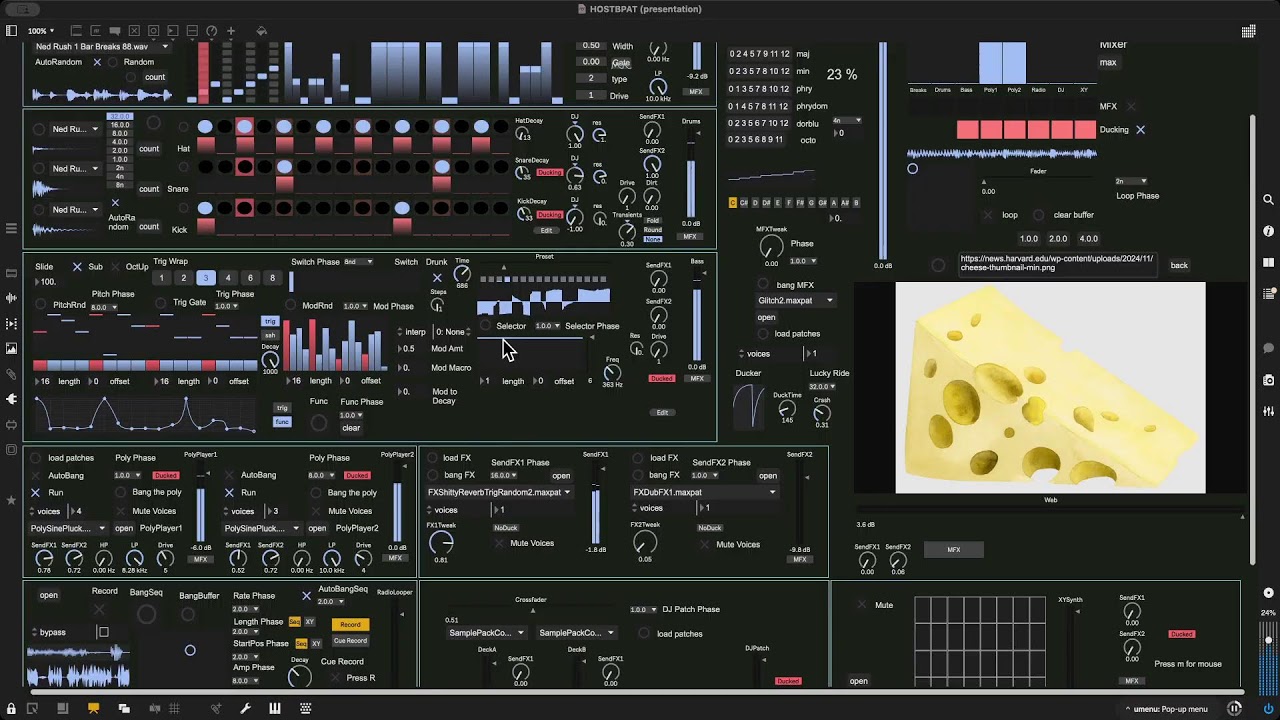This screenshot has height=720, width=1280.
Task: Open the Glitch2.maxpat dropdown
Action: tap(795, 300)
